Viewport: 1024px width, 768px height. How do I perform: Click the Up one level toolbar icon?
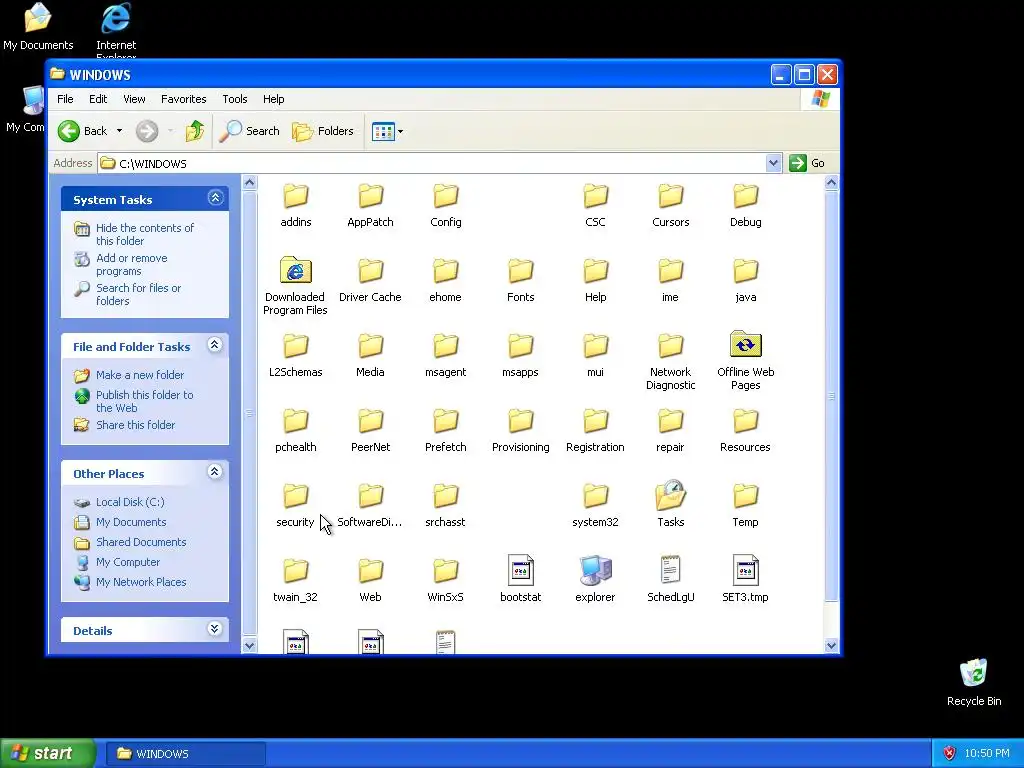coord(195,131)
